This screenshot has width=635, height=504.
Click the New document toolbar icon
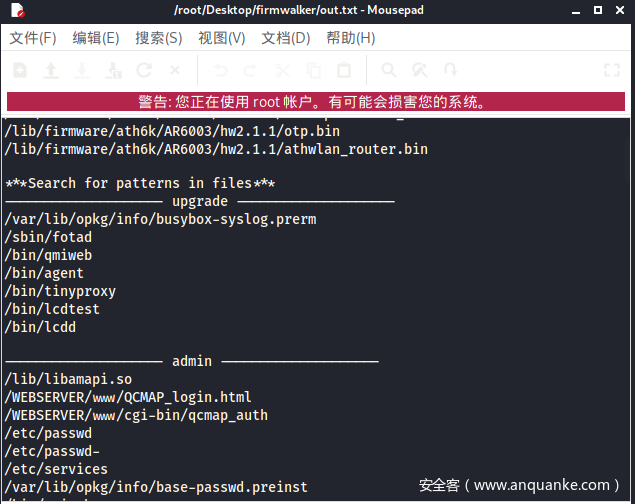(x=20, y=71)
